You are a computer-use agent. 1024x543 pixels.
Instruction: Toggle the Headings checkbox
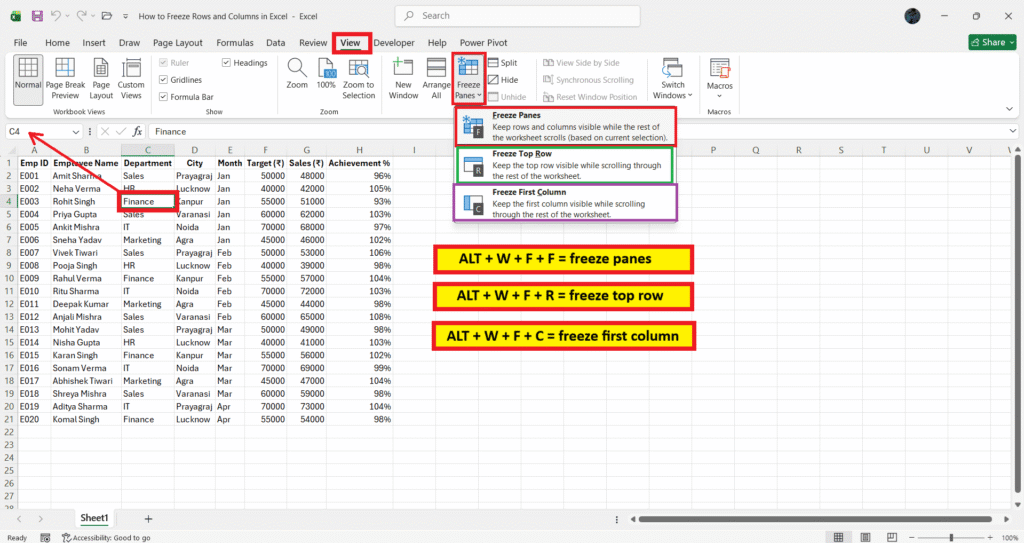point(227,63)
